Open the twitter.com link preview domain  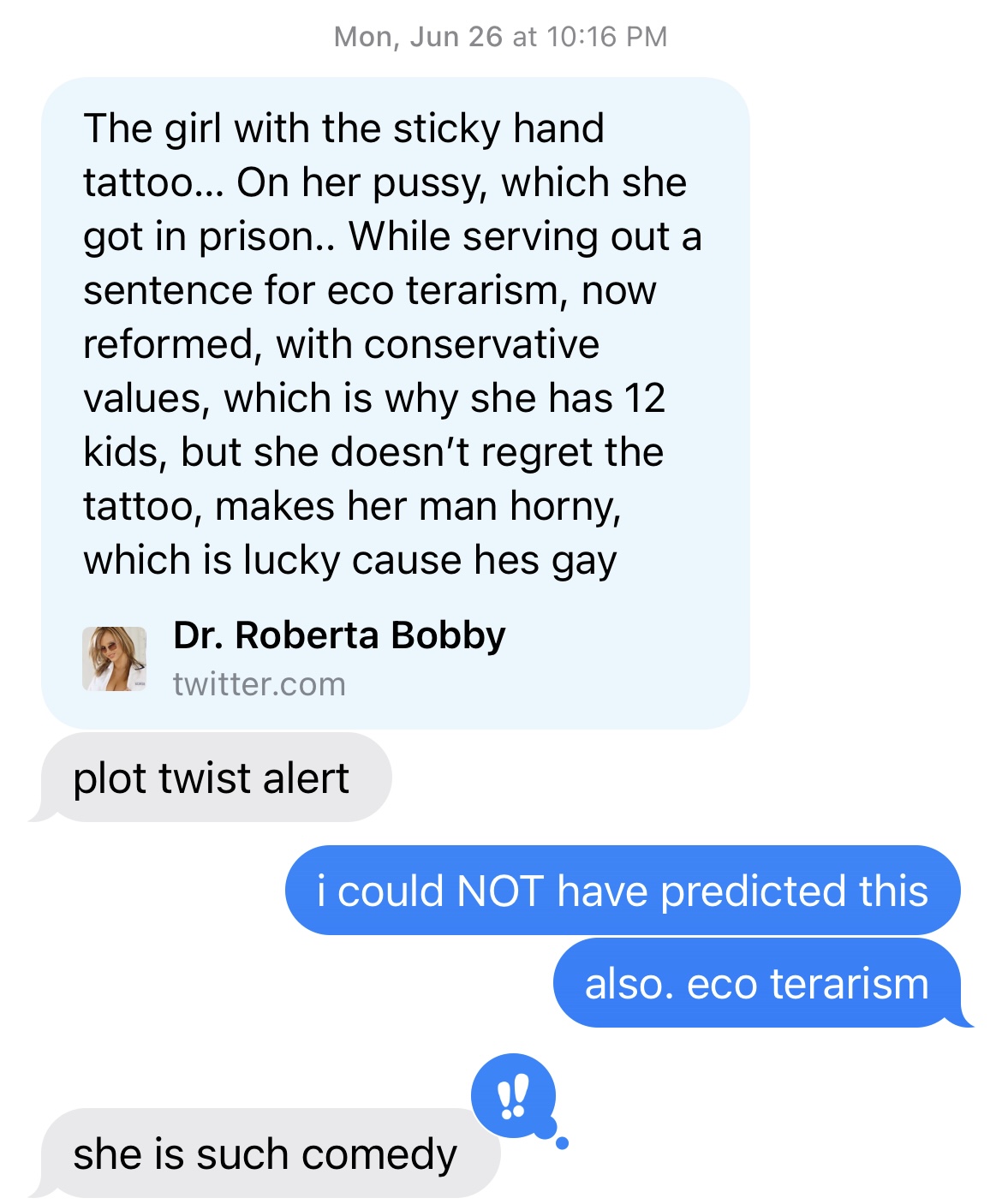tap(259, 684)
